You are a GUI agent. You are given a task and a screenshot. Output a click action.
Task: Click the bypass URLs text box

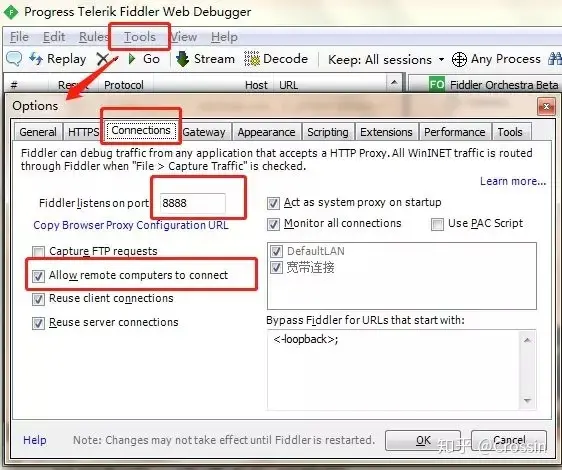pos(402,370)
